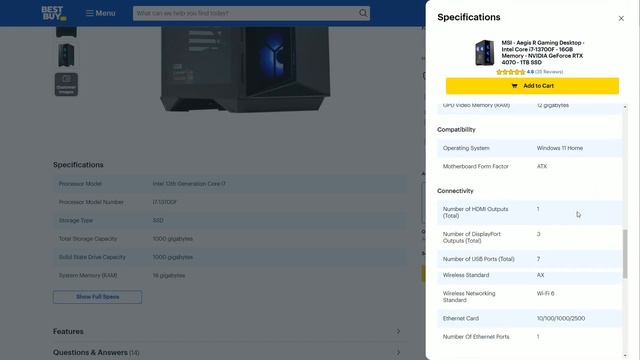Click the star rating in Specifications panel
The height and width of the screenshot is (360, 640).
pyautogui.click(x=511, y=72)
